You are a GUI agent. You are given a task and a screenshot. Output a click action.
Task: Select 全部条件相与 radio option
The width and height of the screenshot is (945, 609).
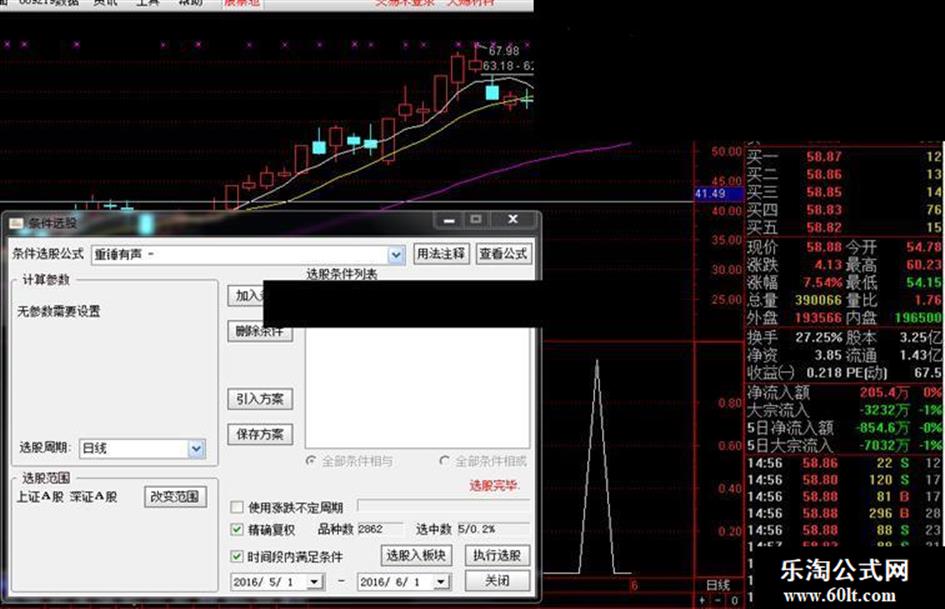[311, 461]
